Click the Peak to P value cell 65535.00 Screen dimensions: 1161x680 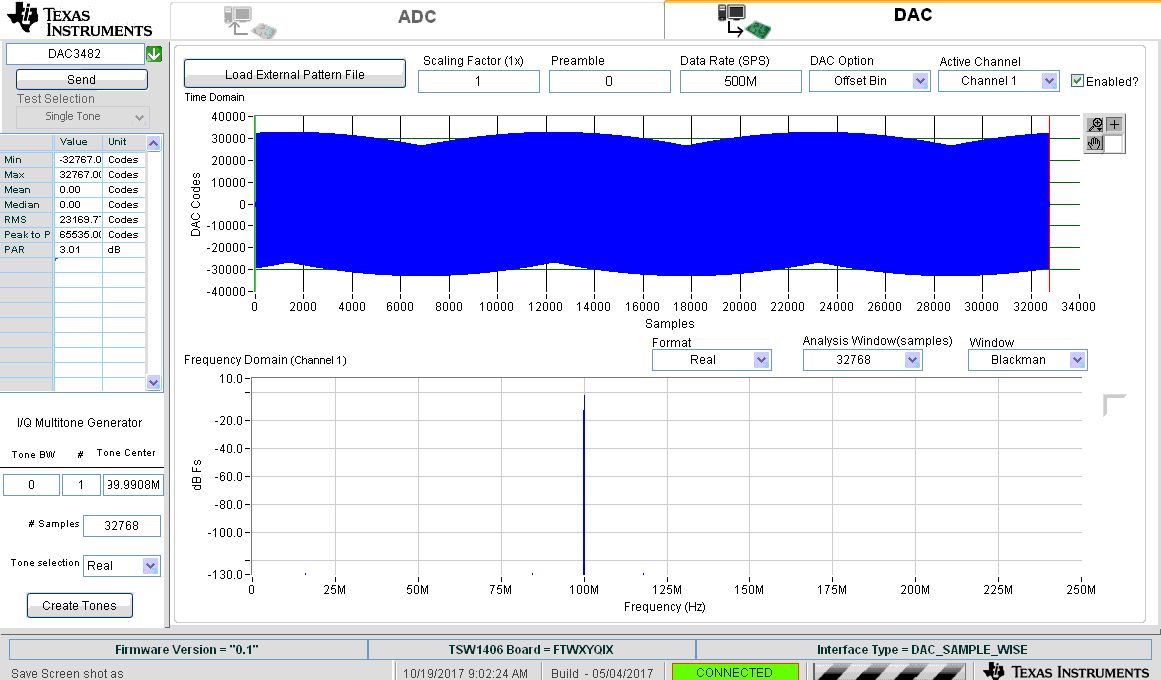78,234
